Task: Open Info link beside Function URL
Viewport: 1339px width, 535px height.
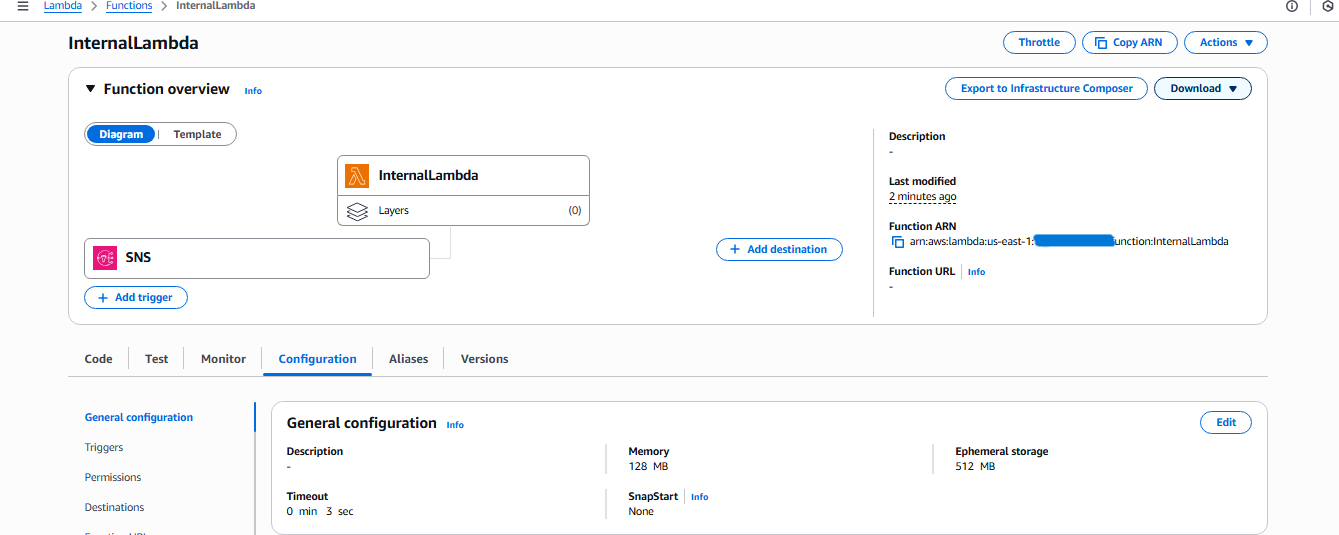Action: [976, 272]
